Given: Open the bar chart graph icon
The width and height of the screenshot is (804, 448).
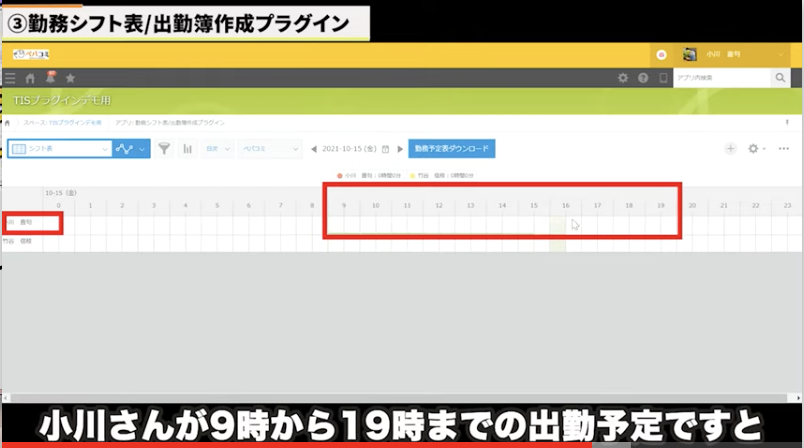Looking at the screenshot, I should point(186,149).
